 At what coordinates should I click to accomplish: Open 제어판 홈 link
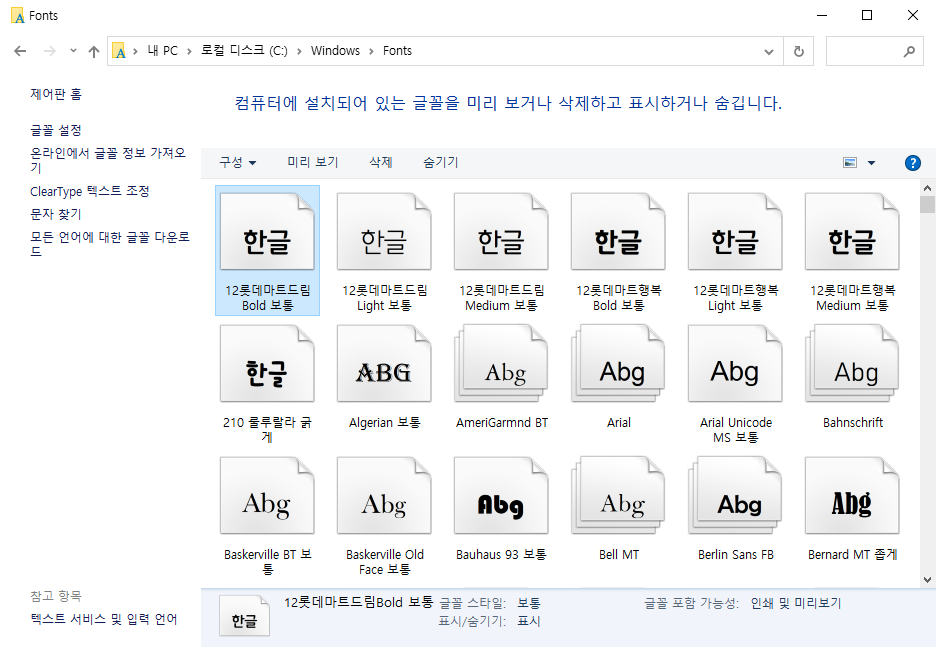click(x=56, y=94)
